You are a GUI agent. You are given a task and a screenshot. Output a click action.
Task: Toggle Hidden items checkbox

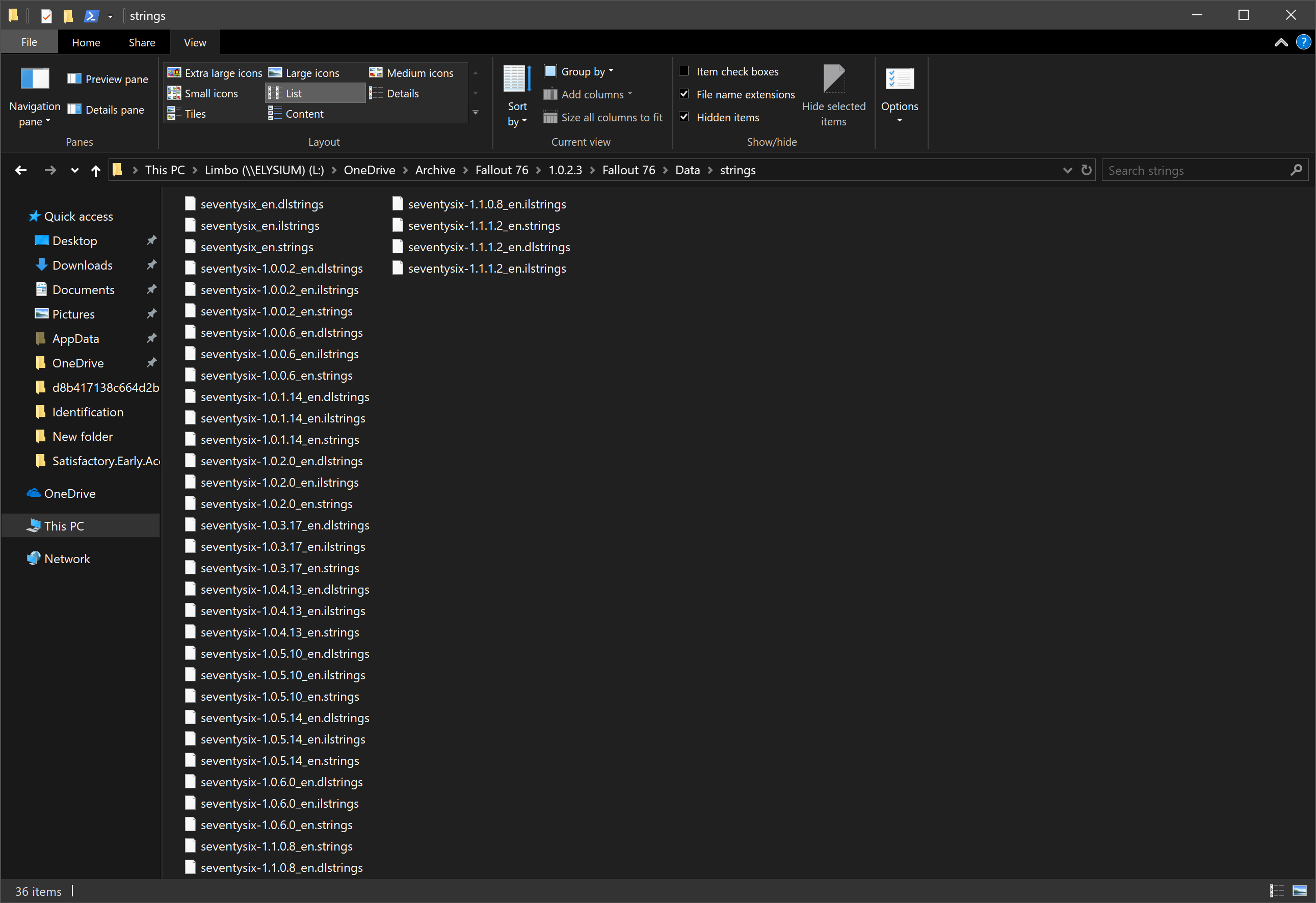[x=684, y=117]
